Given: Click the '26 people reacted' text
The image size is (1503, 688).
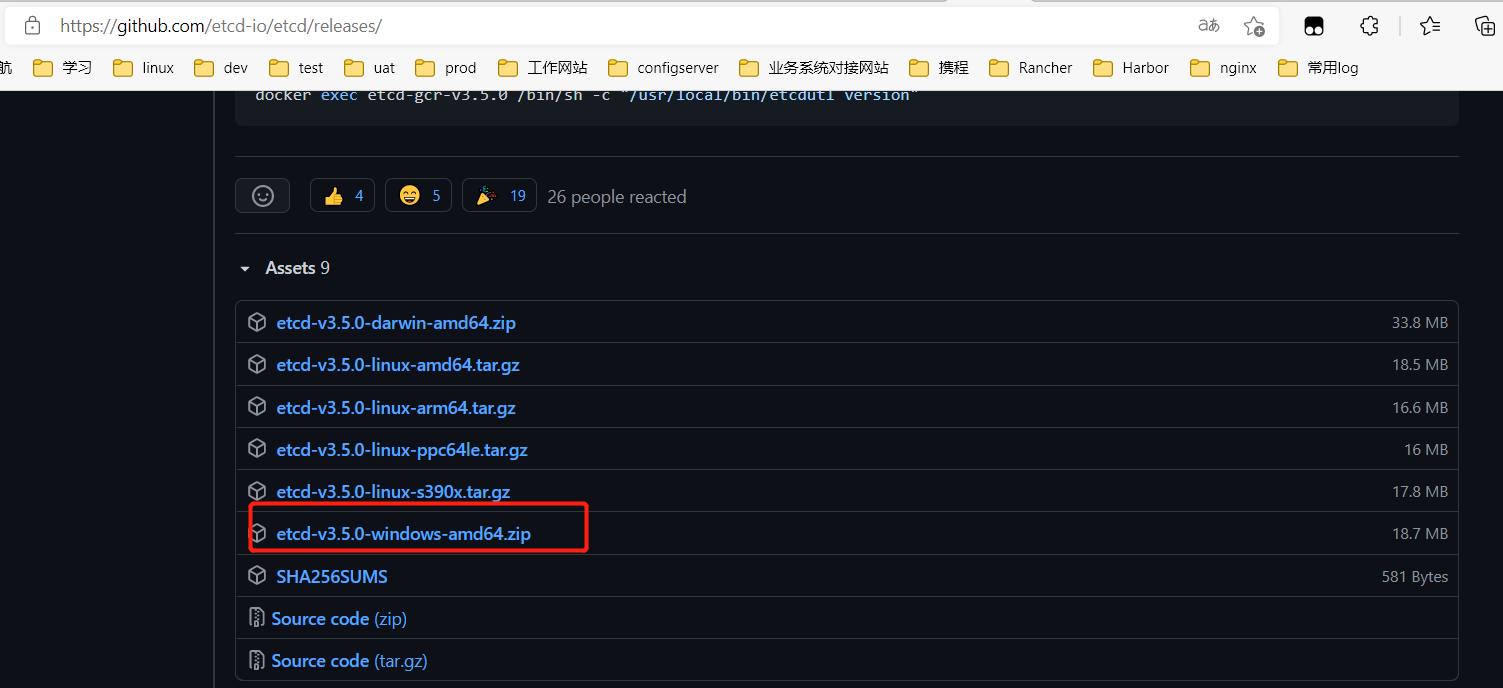Looking at the screenshot, I should (617, 197).
